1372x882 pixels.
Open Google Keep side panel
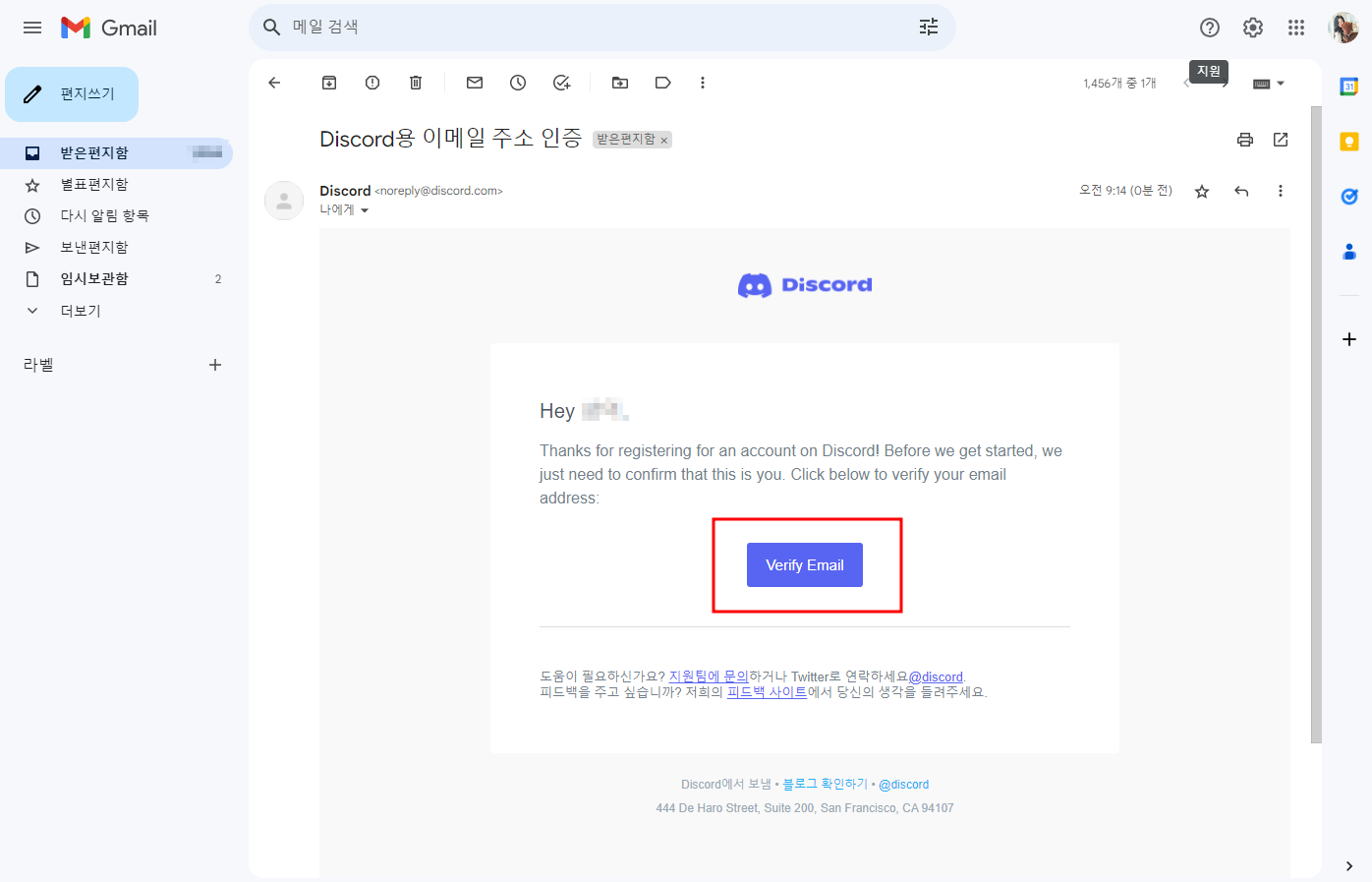(1349, 142)
